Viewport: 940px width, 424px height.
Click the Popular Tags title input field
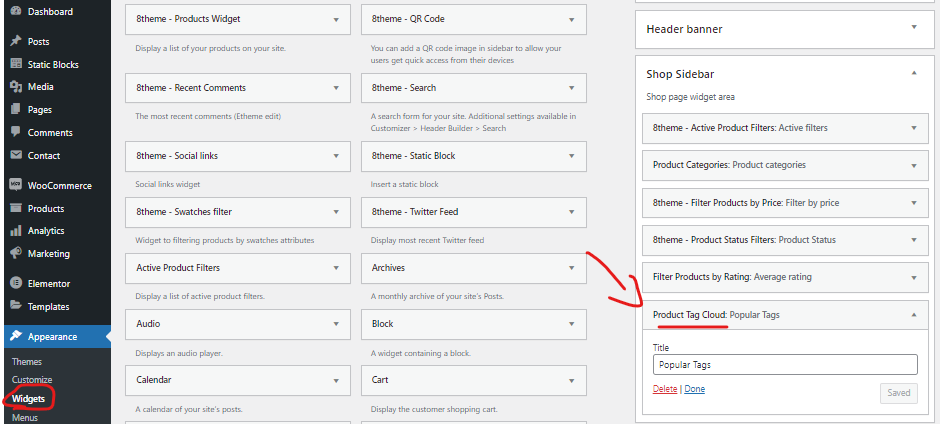785,365
